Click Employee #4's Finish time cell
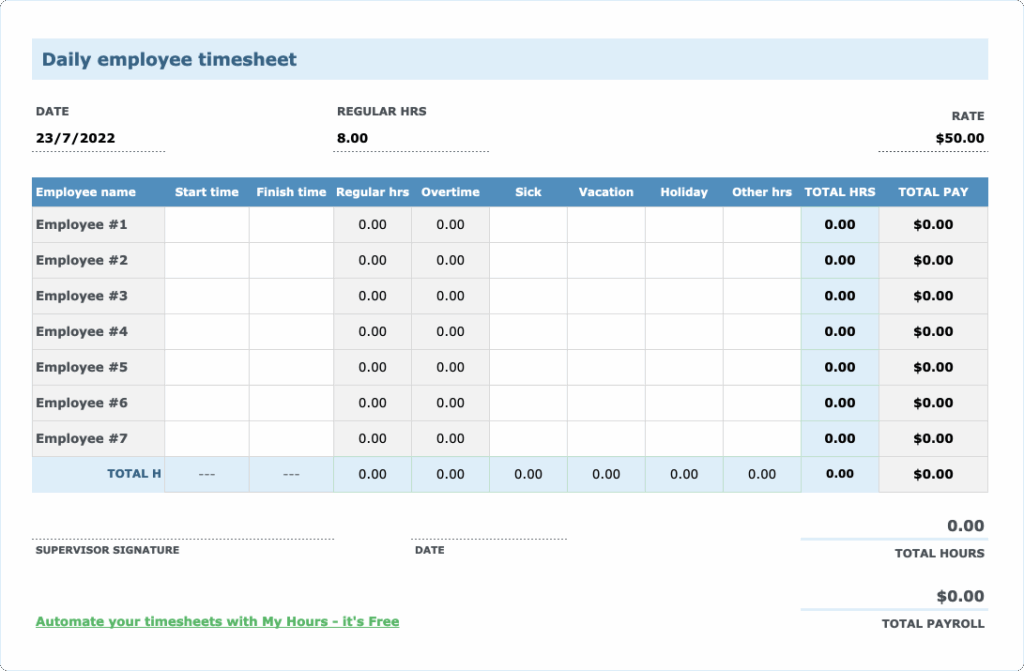The width and height of the screenshot is (1024, 671). click(291, 331)
